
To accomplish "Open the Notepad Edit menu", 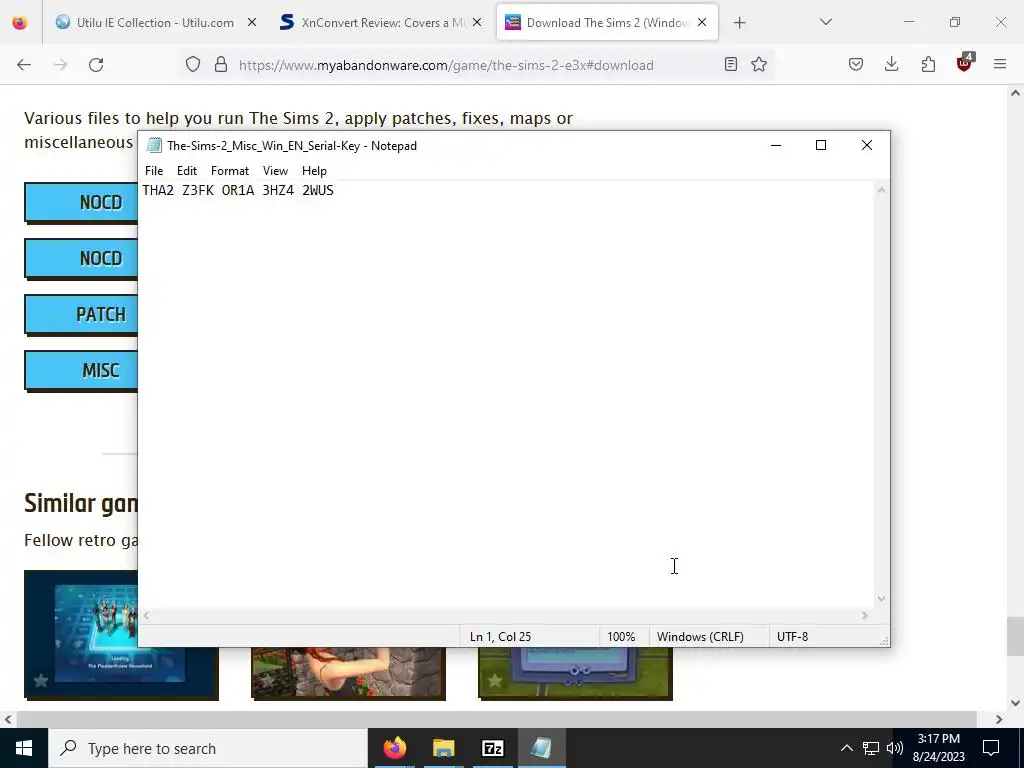I will 187,170.
